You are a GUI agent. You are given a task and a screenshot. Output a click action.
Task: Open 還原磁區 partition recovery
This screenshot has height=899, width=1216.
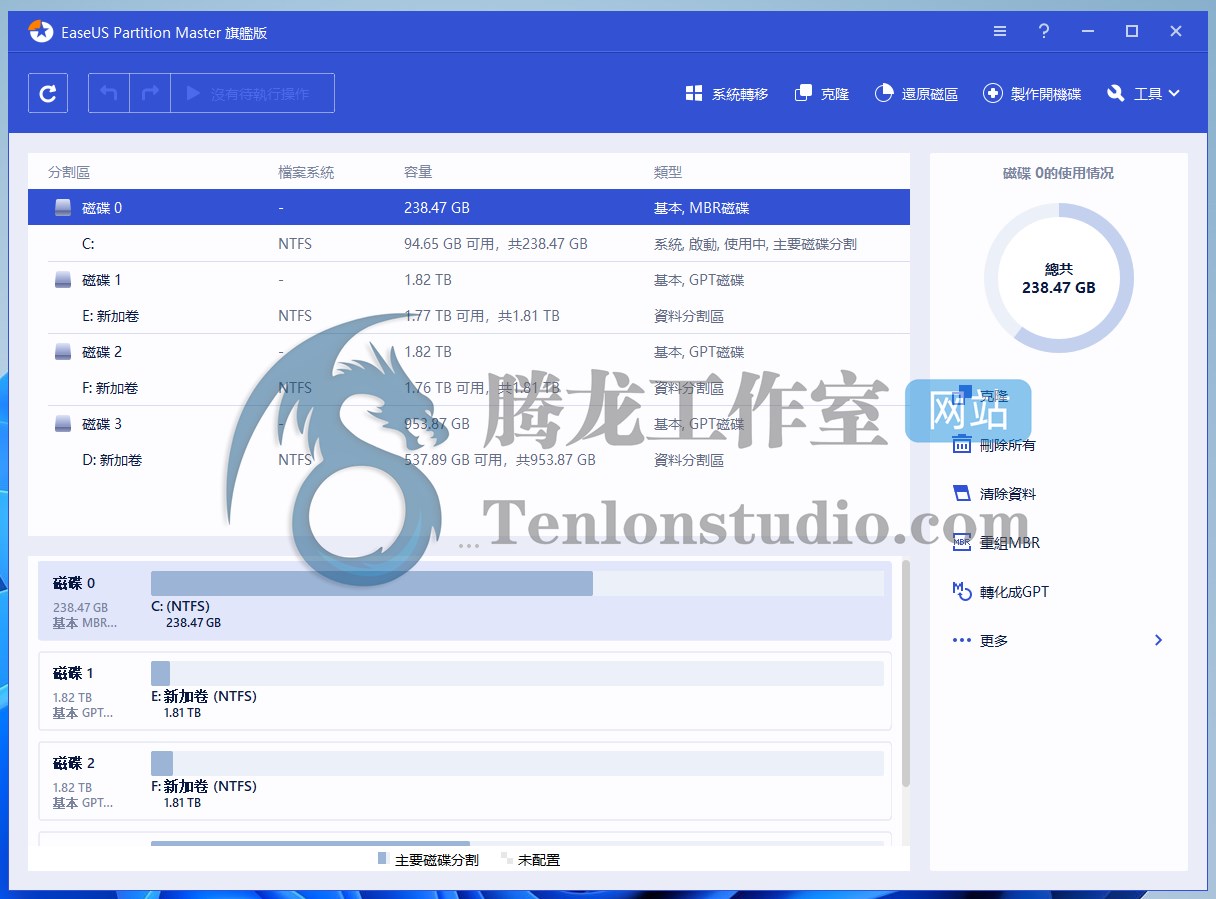(916, 94)
